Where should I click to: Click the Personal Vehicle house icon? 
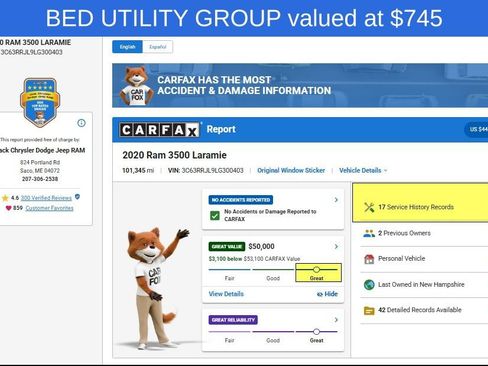point(369,259)
